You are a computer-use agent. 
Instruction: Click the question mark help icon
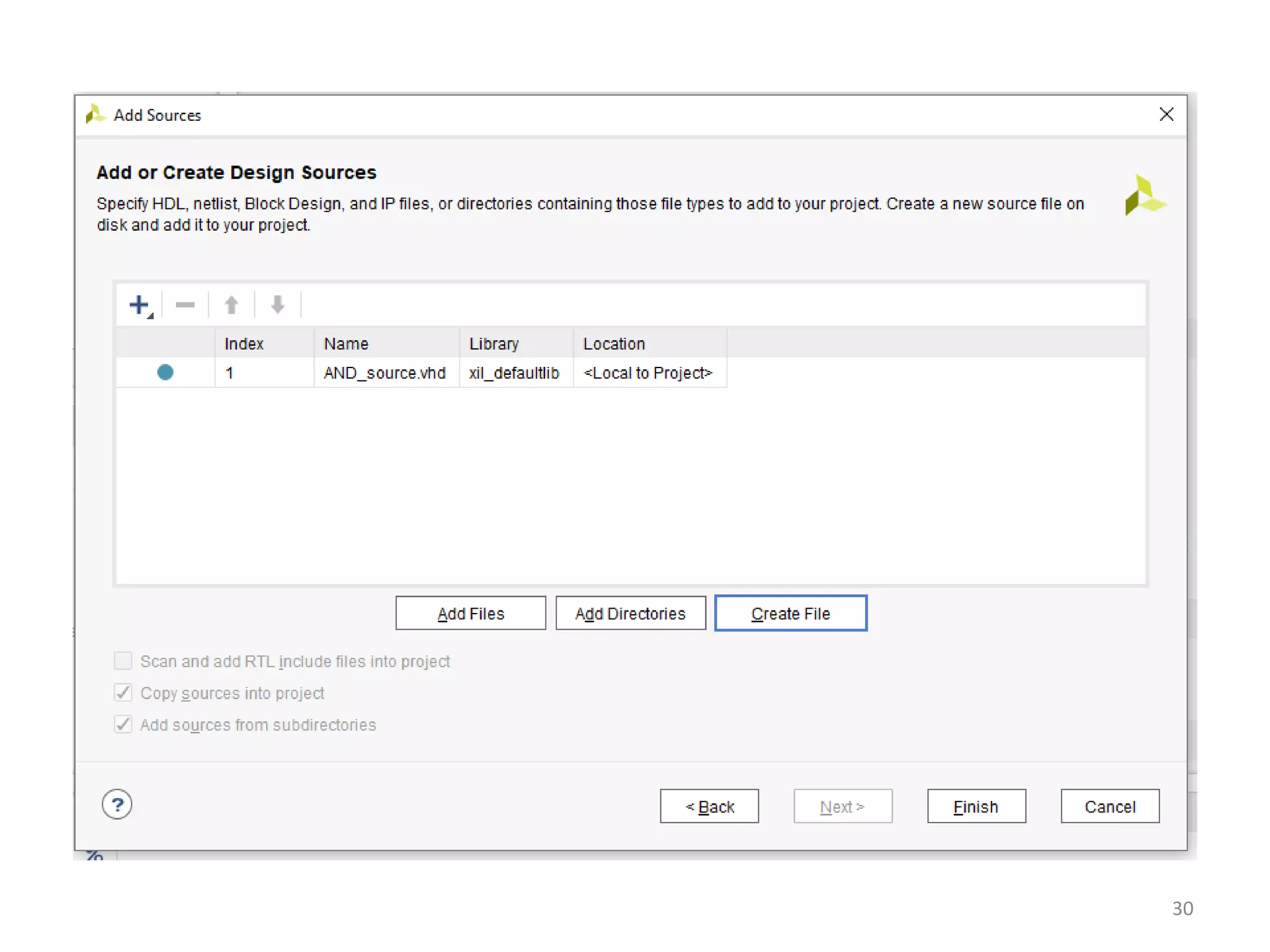(117, 804)
